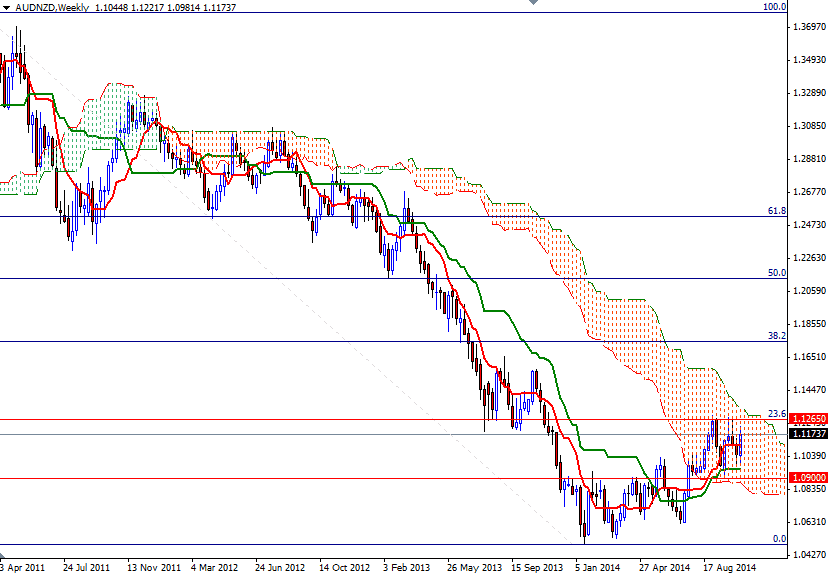Click the 3 Feb 2013 date label
The width and height of the screenshot is (828, 575).
pyautogui.click(x=407, y=568)
